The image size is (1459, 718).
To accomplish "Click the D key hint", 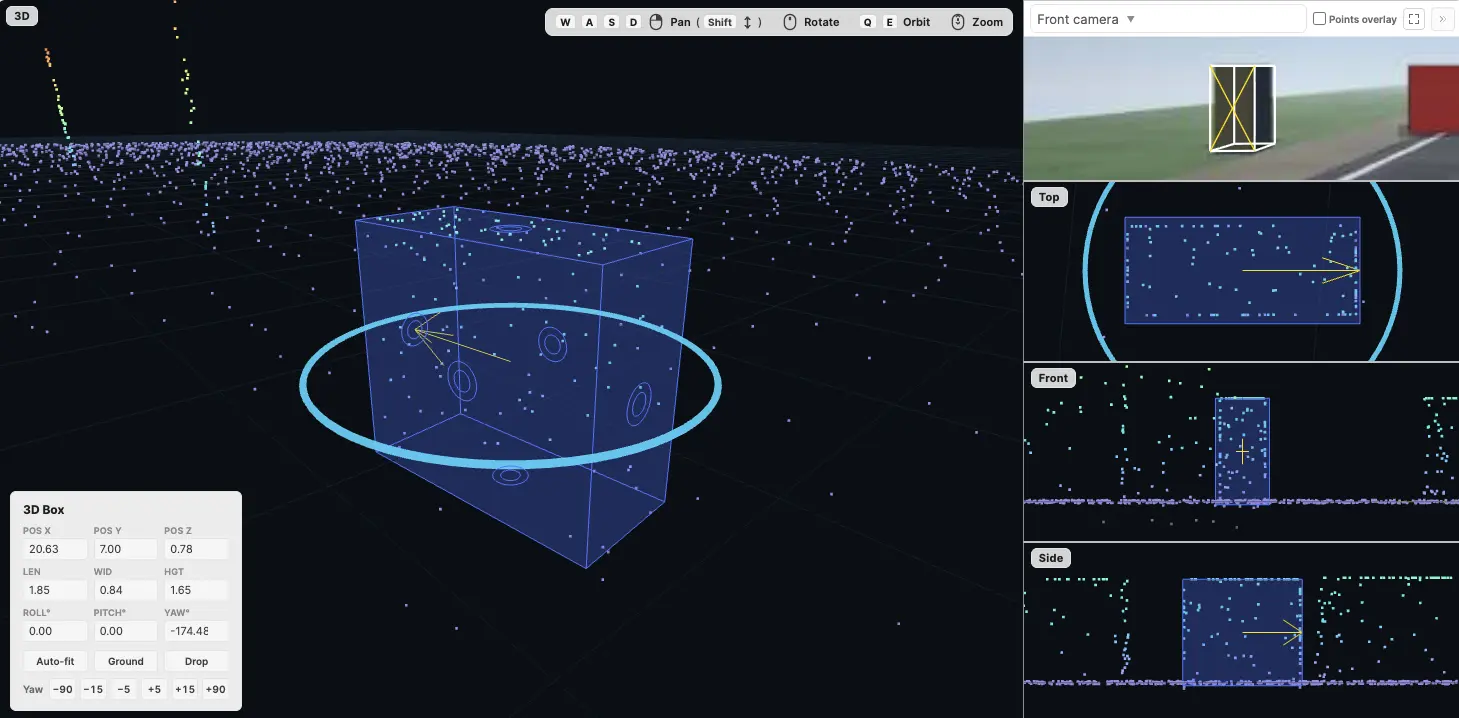I will (633, 22).
